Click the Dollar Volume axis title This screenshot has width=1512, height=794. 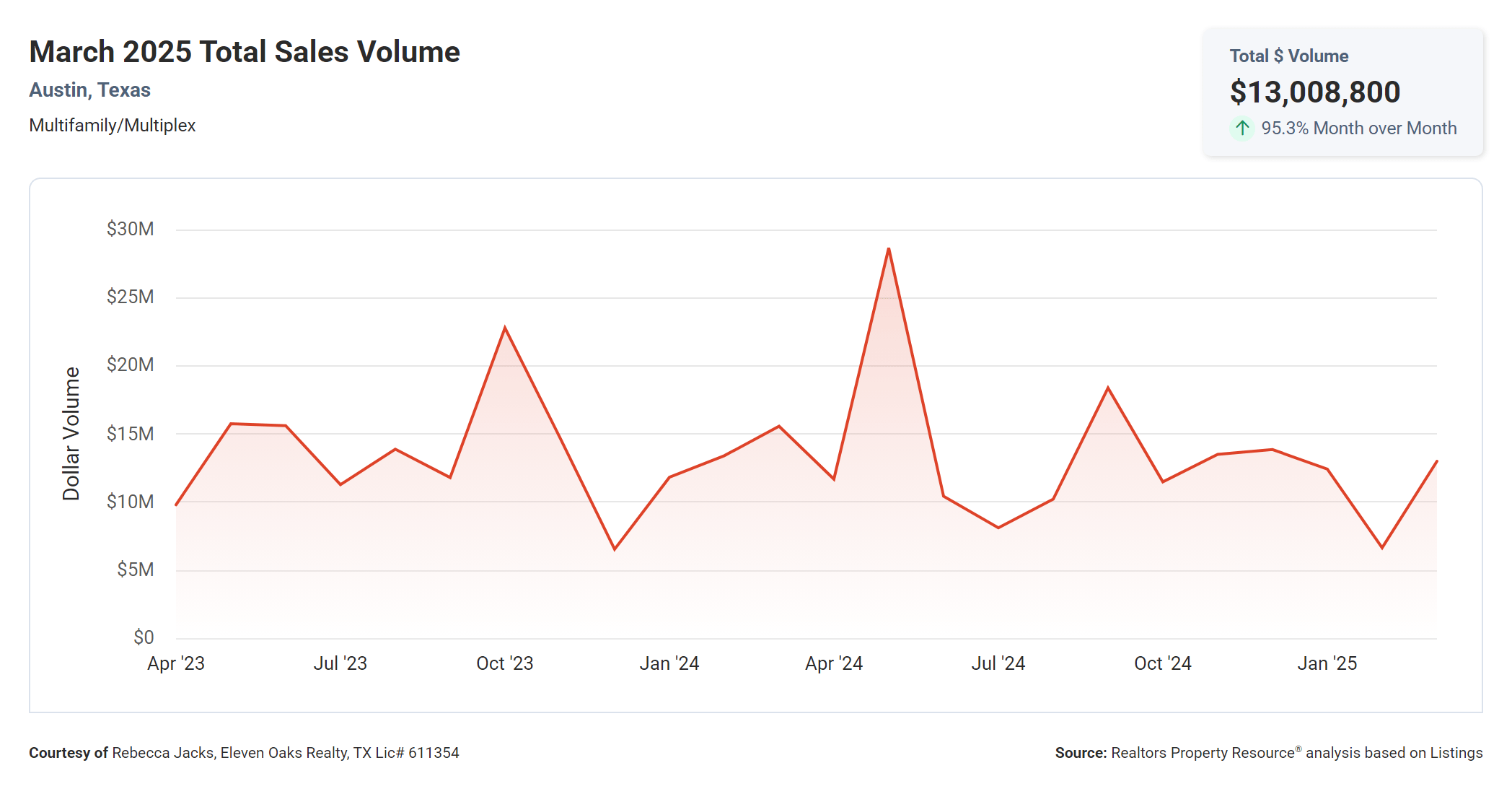pyautogui.click(x=71, y=433)
